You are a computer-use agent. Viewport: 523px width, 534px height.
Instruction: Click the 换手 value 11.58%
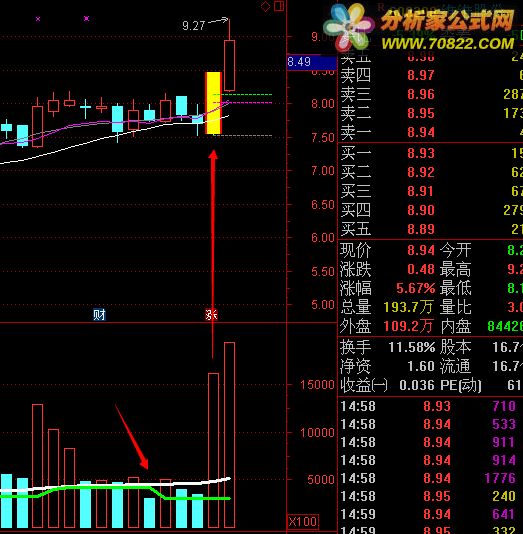(412, 347)
